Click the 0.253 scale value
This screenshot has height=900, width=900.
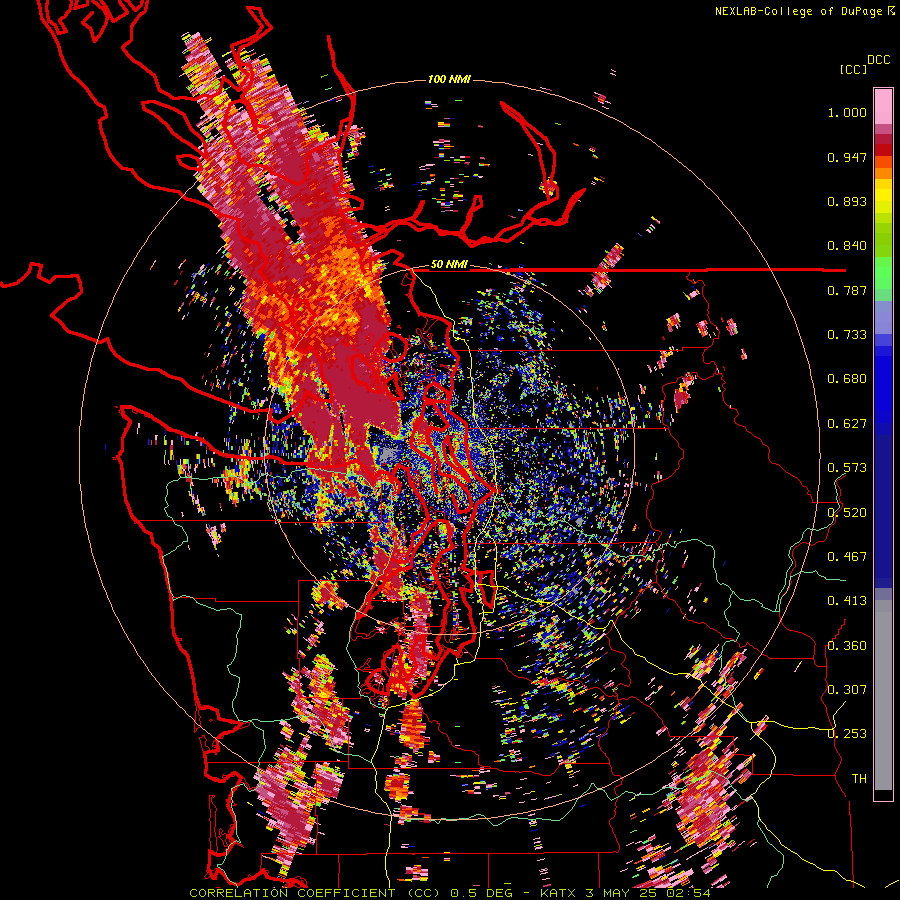(x=847, y=734)
